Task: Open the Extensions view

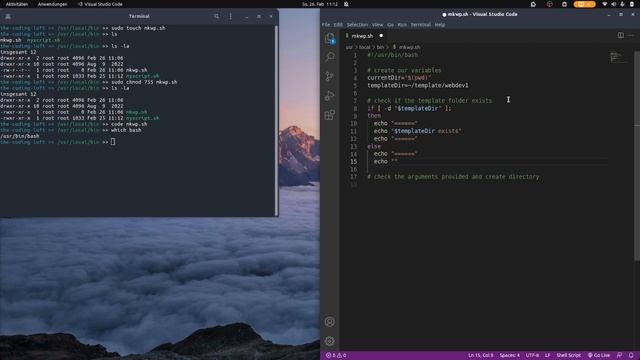Action: pos(330,115)
